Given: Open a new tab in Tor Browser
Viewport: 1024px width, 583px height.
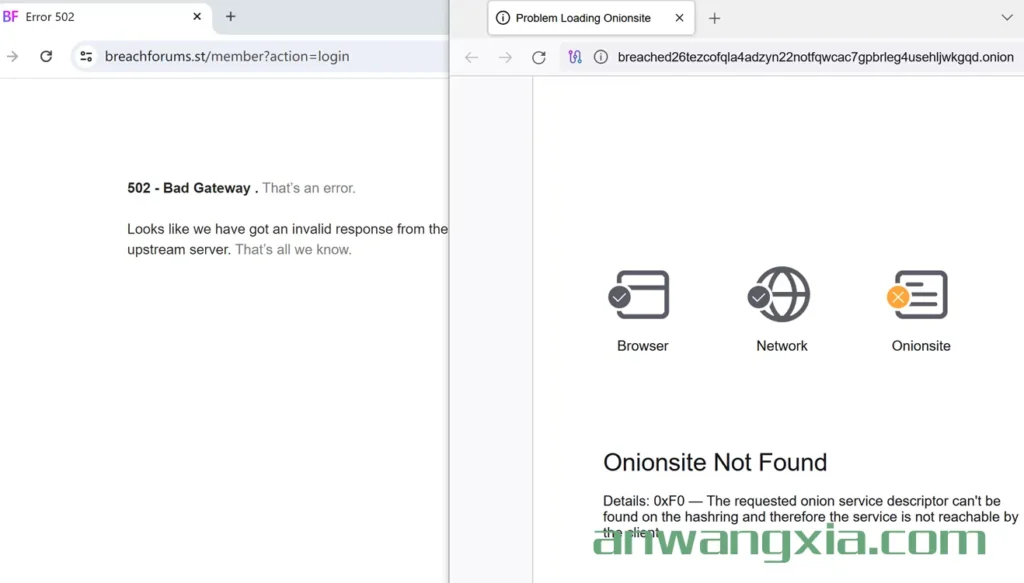Looking at the screenshot, I should pyautogui.click(x=714, y=19).
